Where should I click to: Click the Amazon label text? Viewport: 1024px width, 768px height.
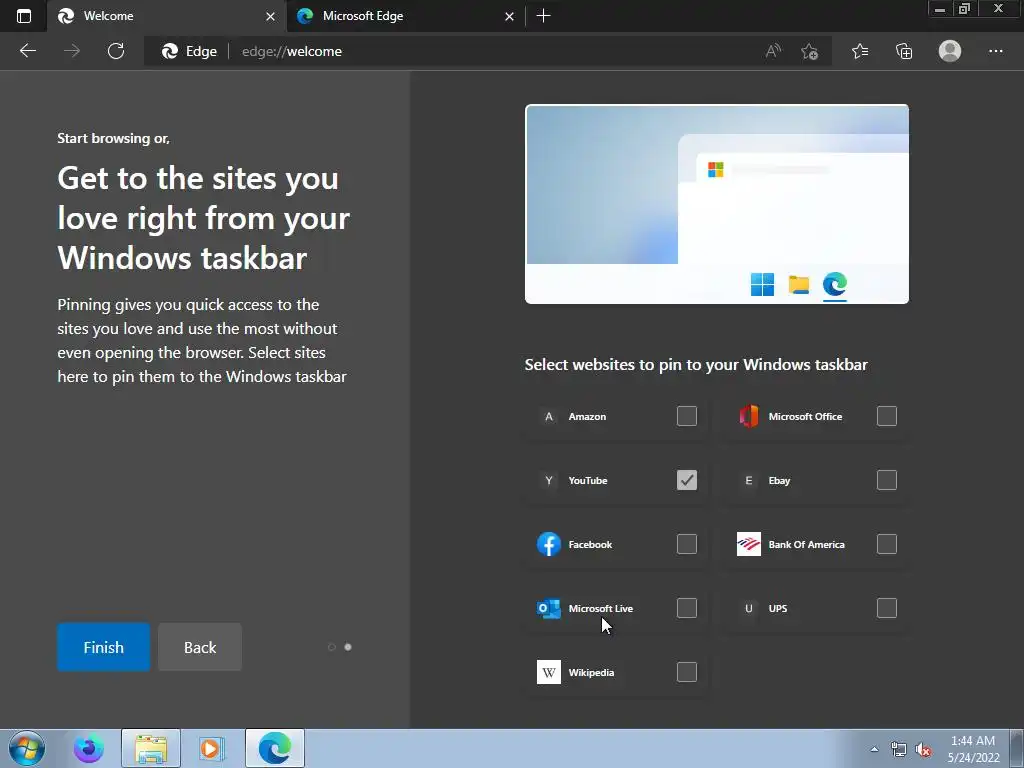tap(587, 416)
